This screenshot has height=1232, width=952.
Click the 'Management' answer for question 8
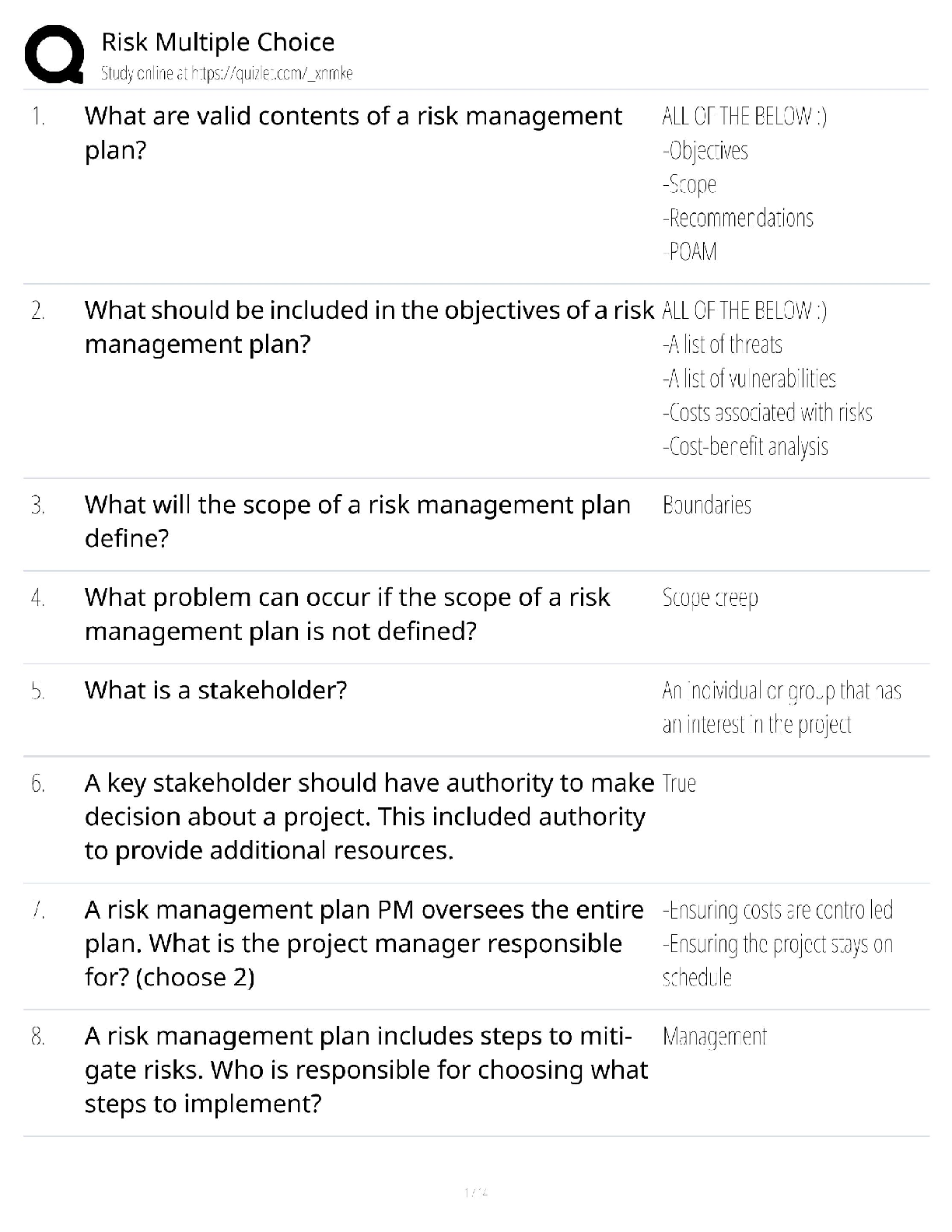pyautogui.click(x=714, y=1037)
